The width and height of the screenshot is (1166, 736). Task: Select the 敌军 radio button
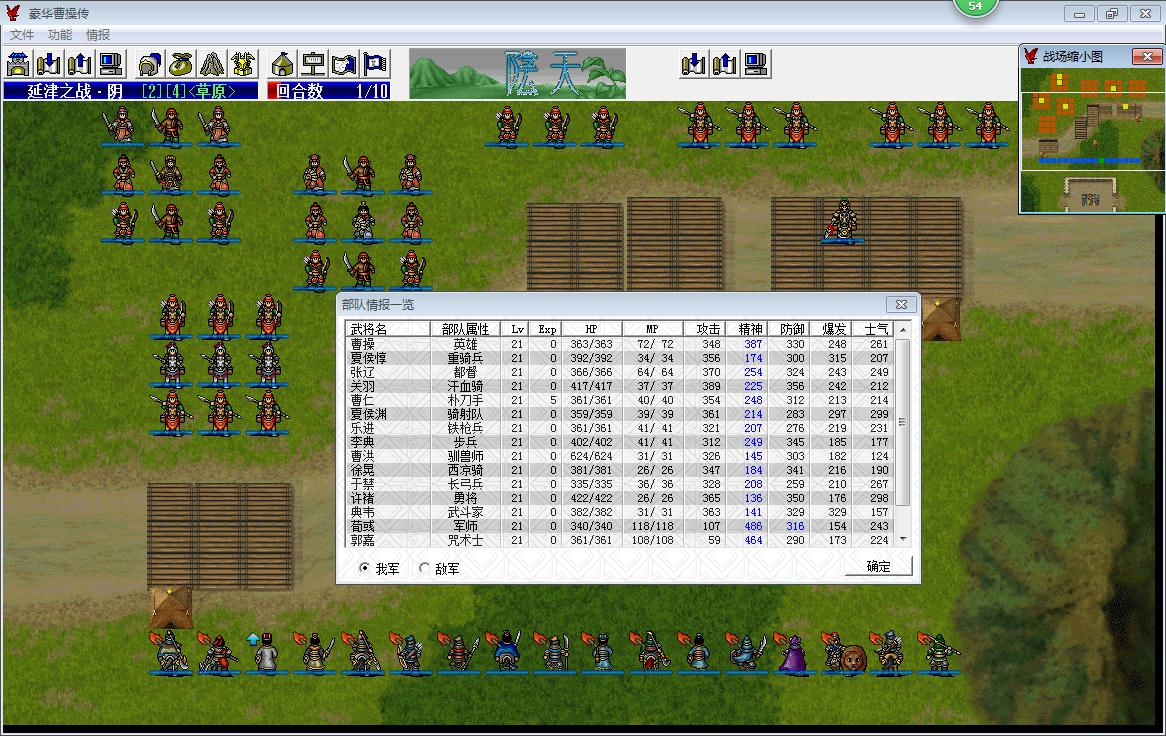click(x=424, y=568)
